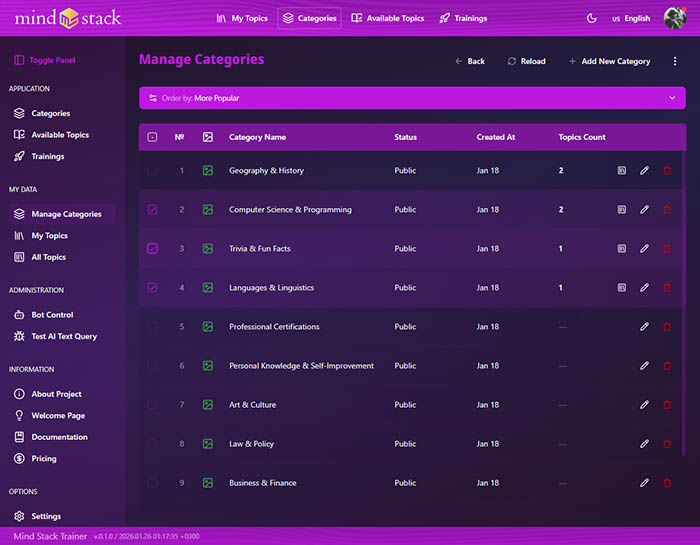Open the English language selector
Screen dimensions: 700x545
[x=631, y=18]
